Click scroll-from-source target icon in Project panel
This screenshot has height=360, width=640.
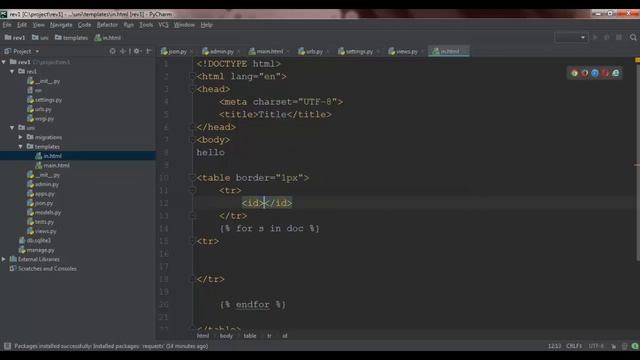coord(112,51)
